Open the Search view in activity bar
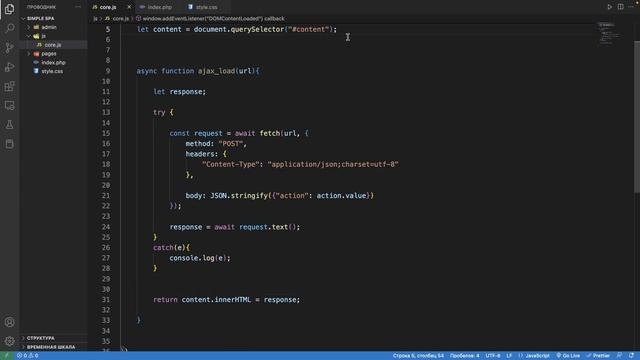640x360 pixels. tap(9, 28)
